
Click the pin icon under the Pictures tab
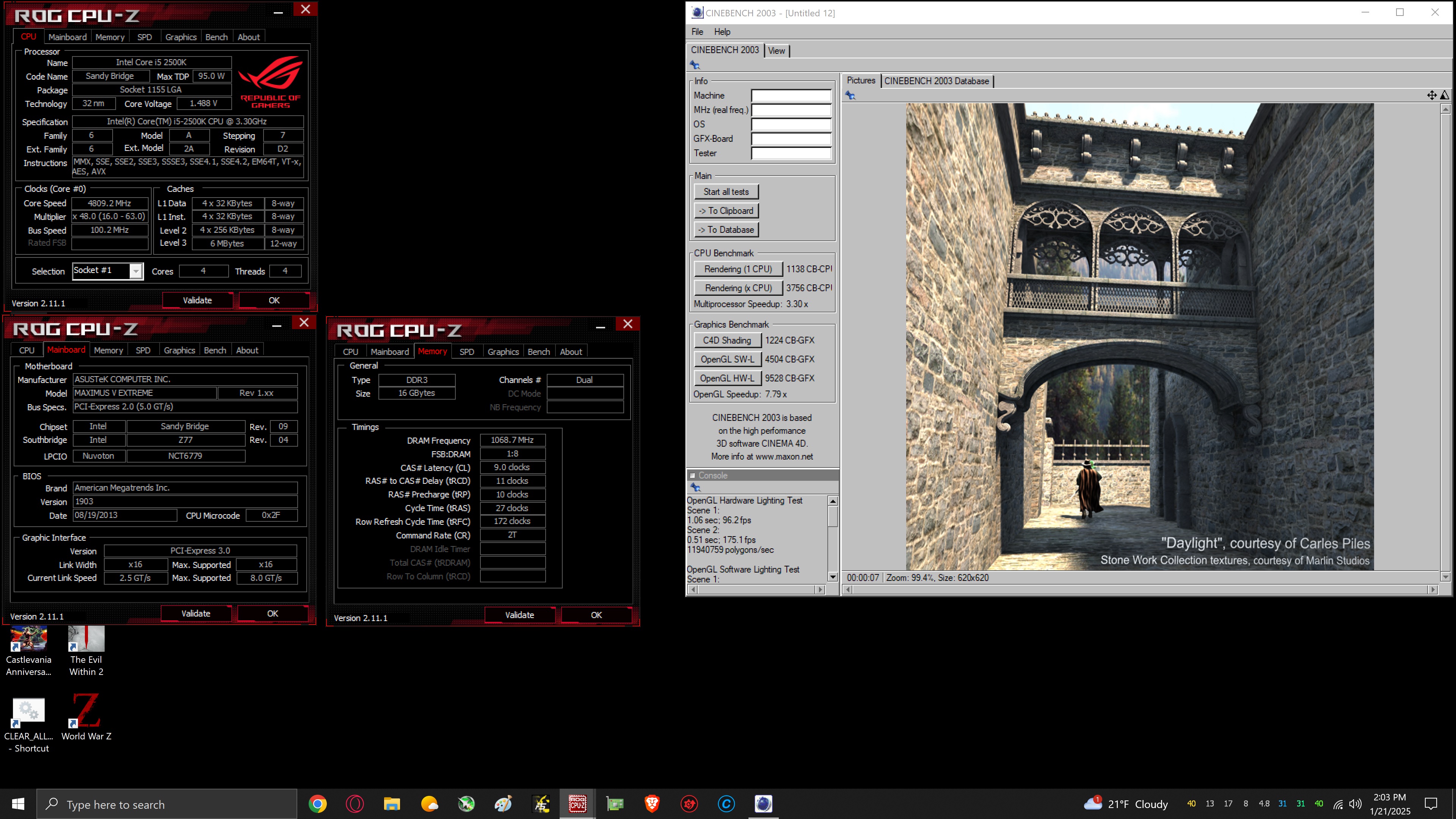[x=850, y=96]
